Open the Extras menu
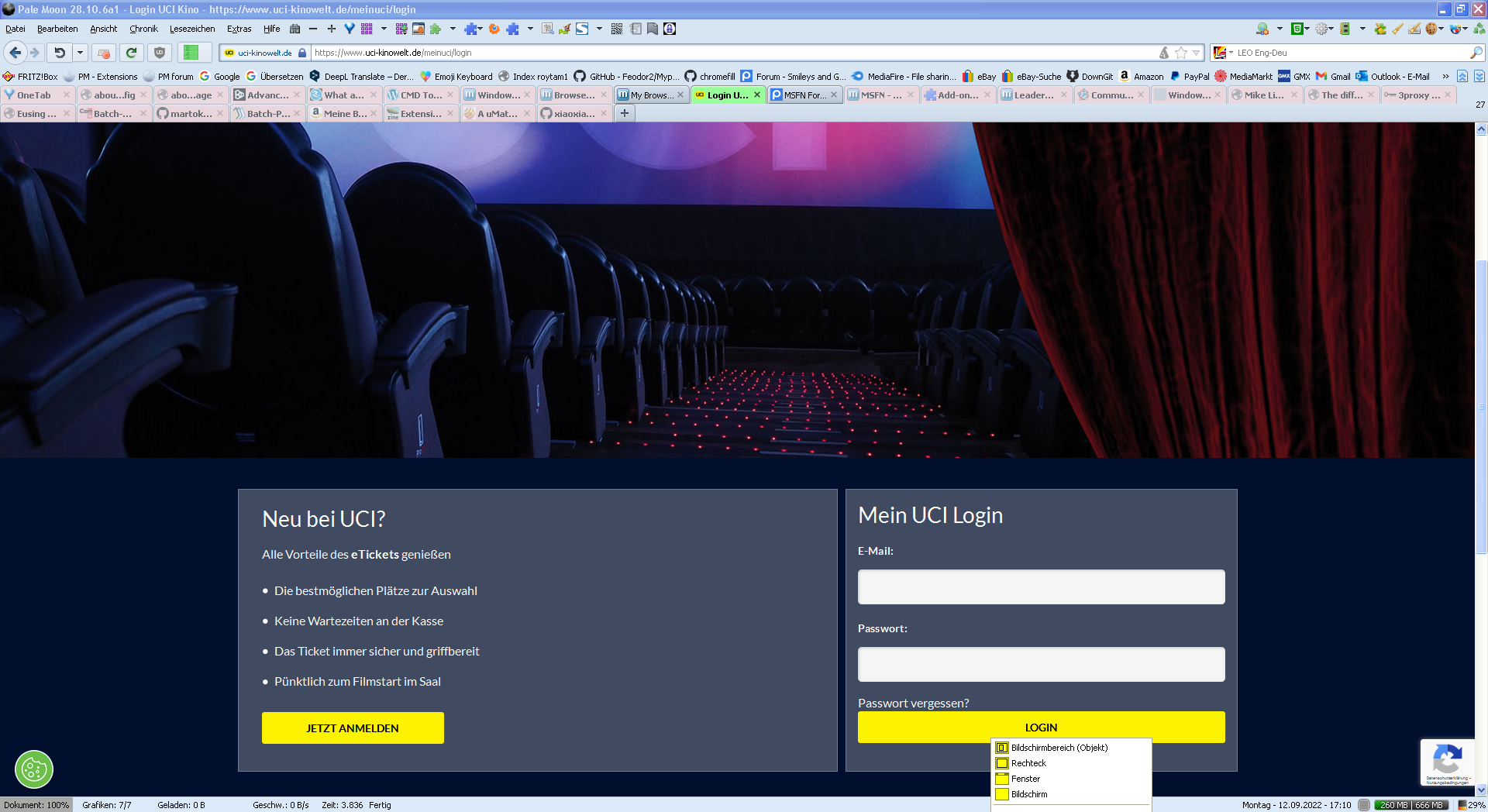This screenshot has width=1488, height=812. (239, 29)
